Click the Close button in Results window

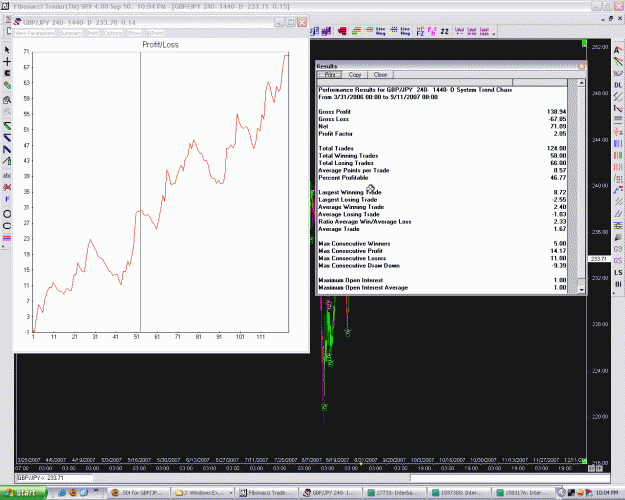pos(380,75)
